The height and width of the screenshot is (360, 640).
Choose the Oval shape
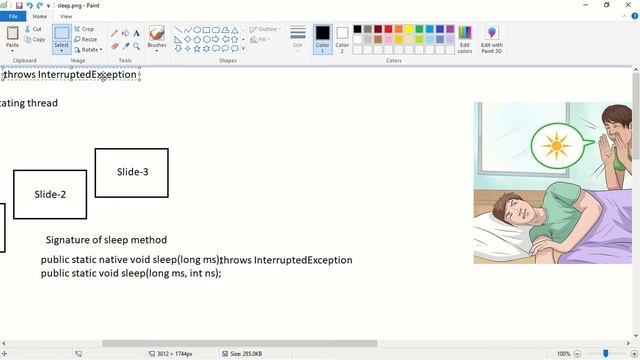click(x=197, y=30)
